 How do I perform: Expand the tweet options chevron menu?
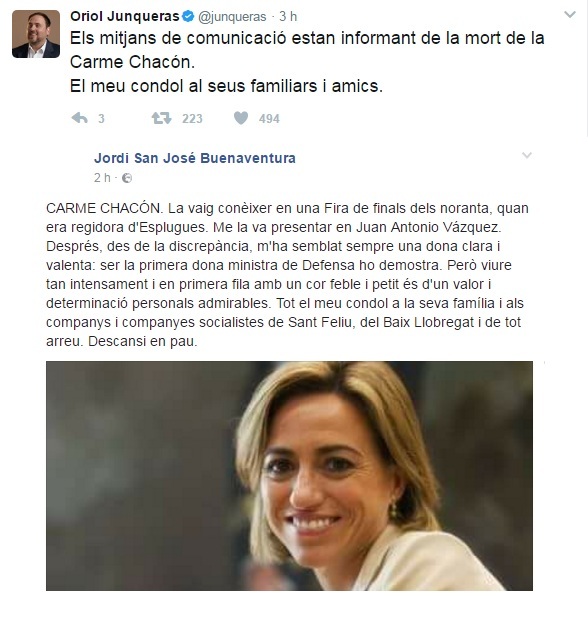570,15
